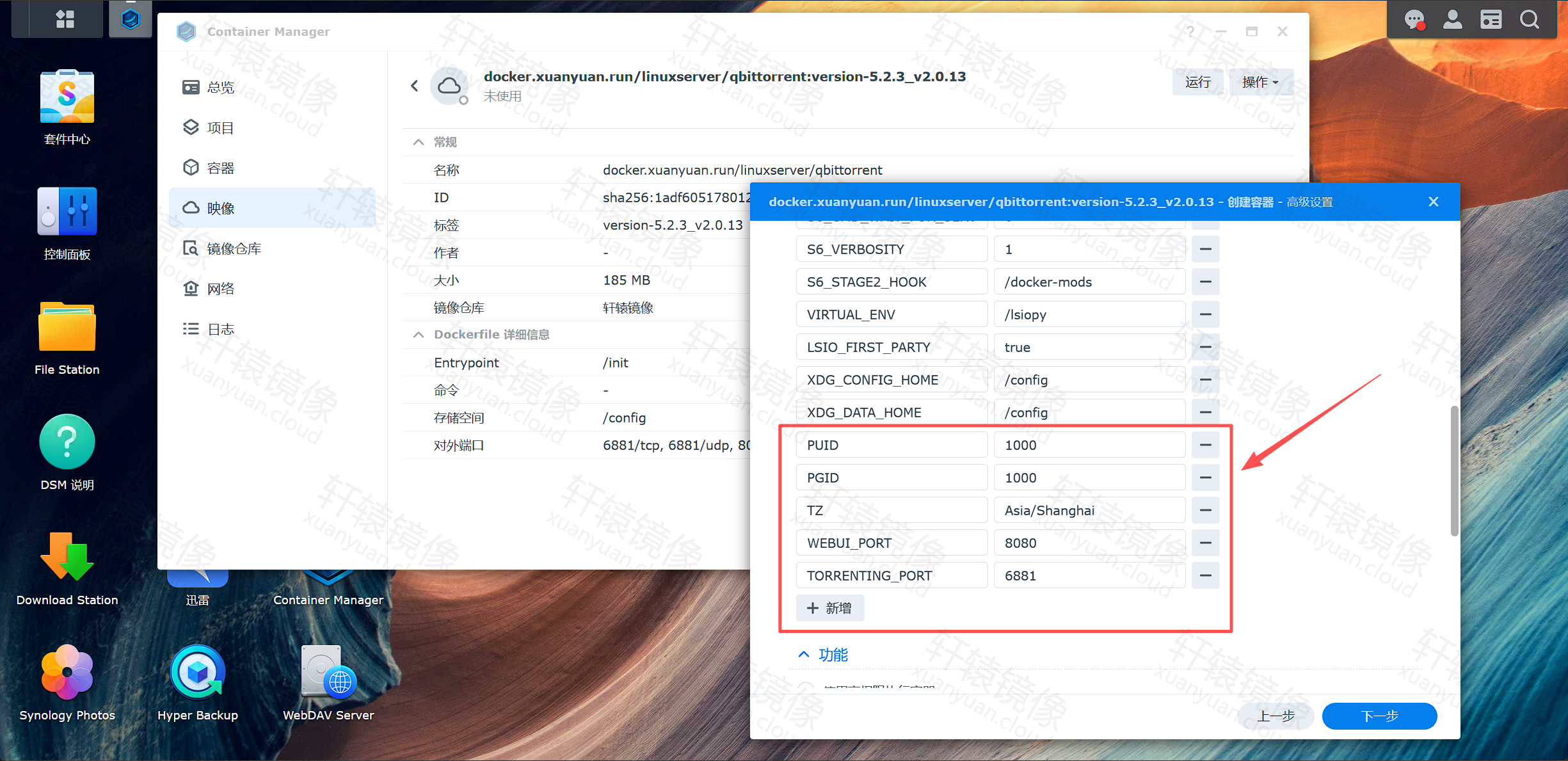
Task: Click the dialog's vertical scrollbar
Action: pyautogui.click(x=1454, y=471)
